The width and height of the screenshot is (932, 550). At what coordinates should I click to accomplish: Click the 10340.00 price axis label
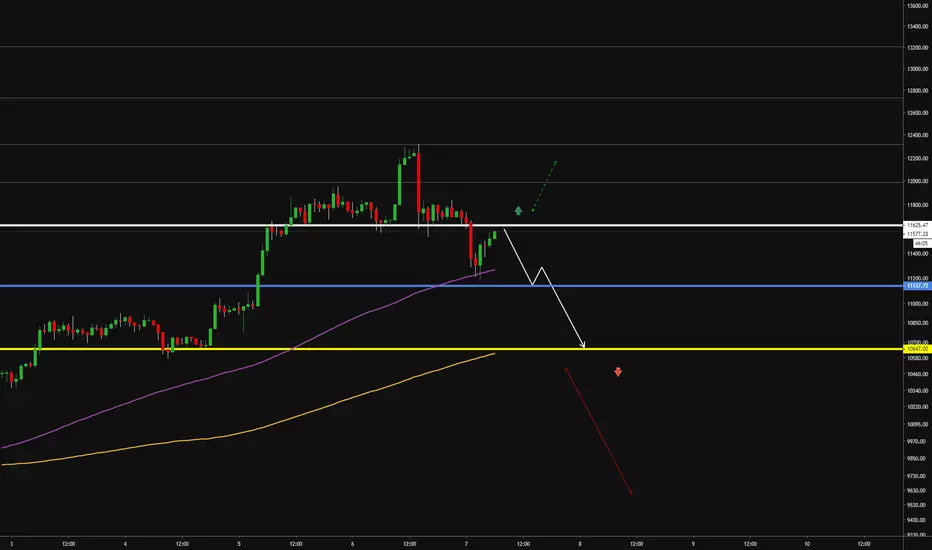(918, 391)
